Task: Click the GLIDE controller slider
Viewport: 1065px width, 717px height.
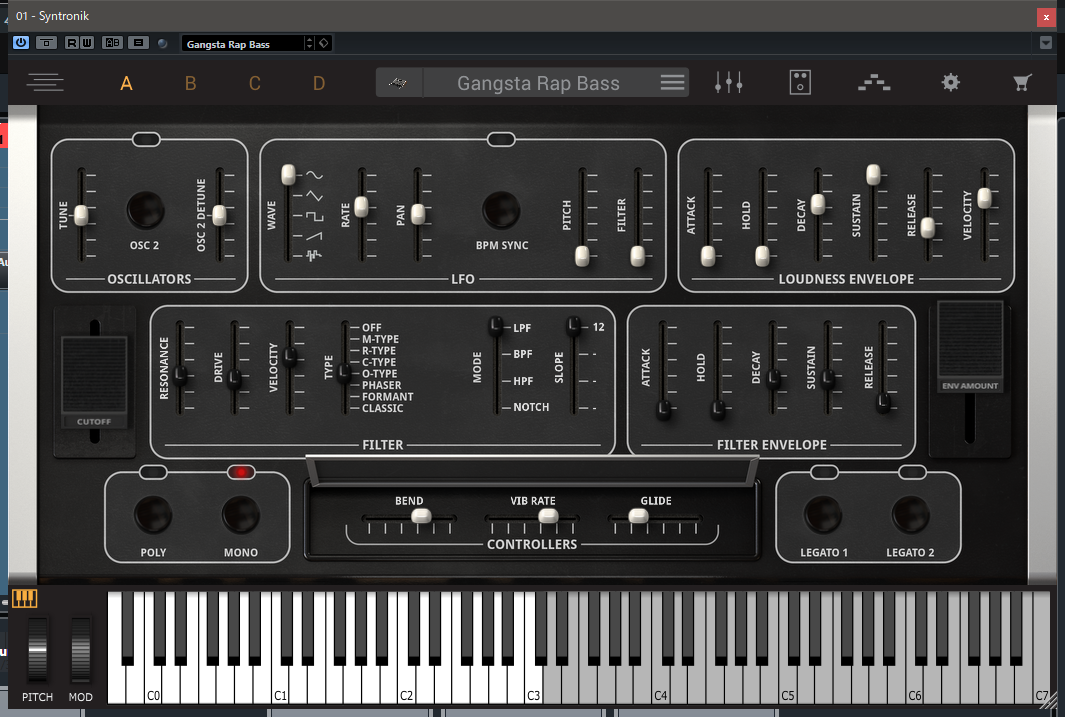Action: coord(638,516)
